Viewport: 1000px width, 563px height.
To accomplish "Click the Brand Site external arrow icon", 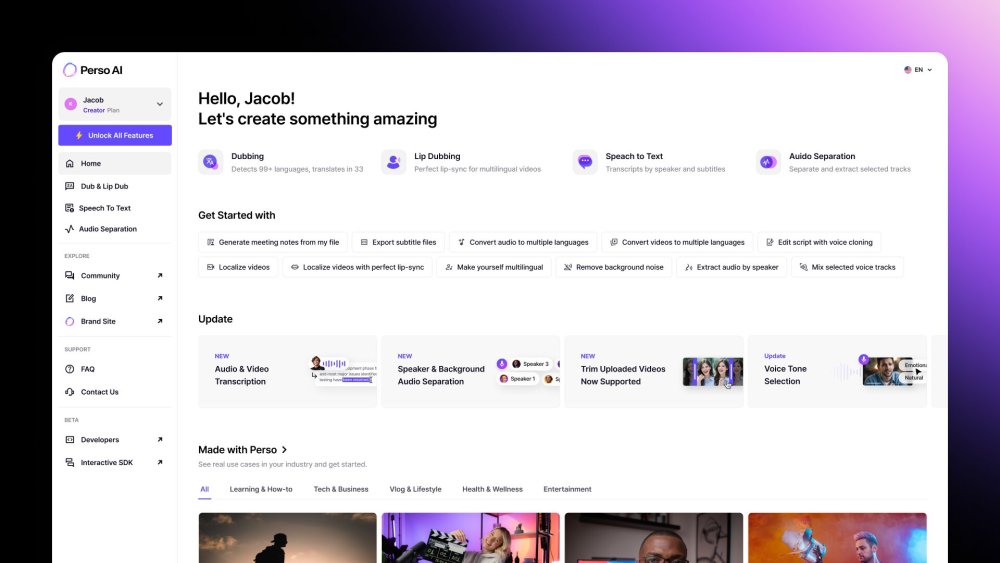I will pyautogui.click(x=160, y=321).
